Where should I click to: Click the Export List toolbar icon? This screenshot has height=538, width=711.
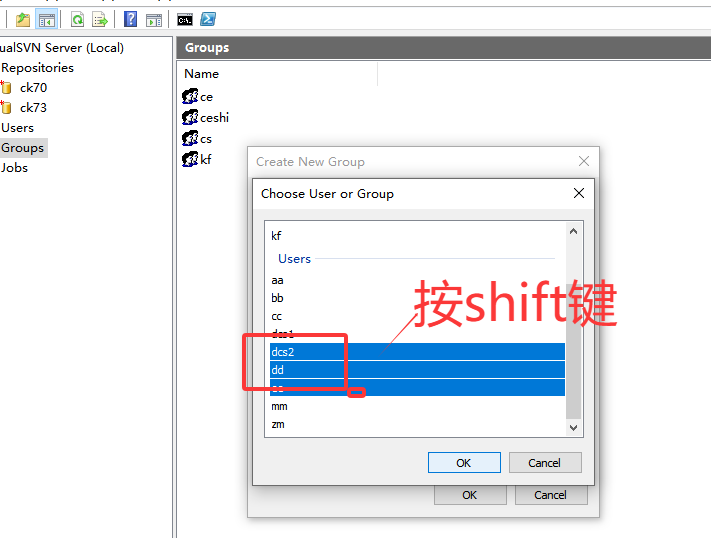(100, 20)
